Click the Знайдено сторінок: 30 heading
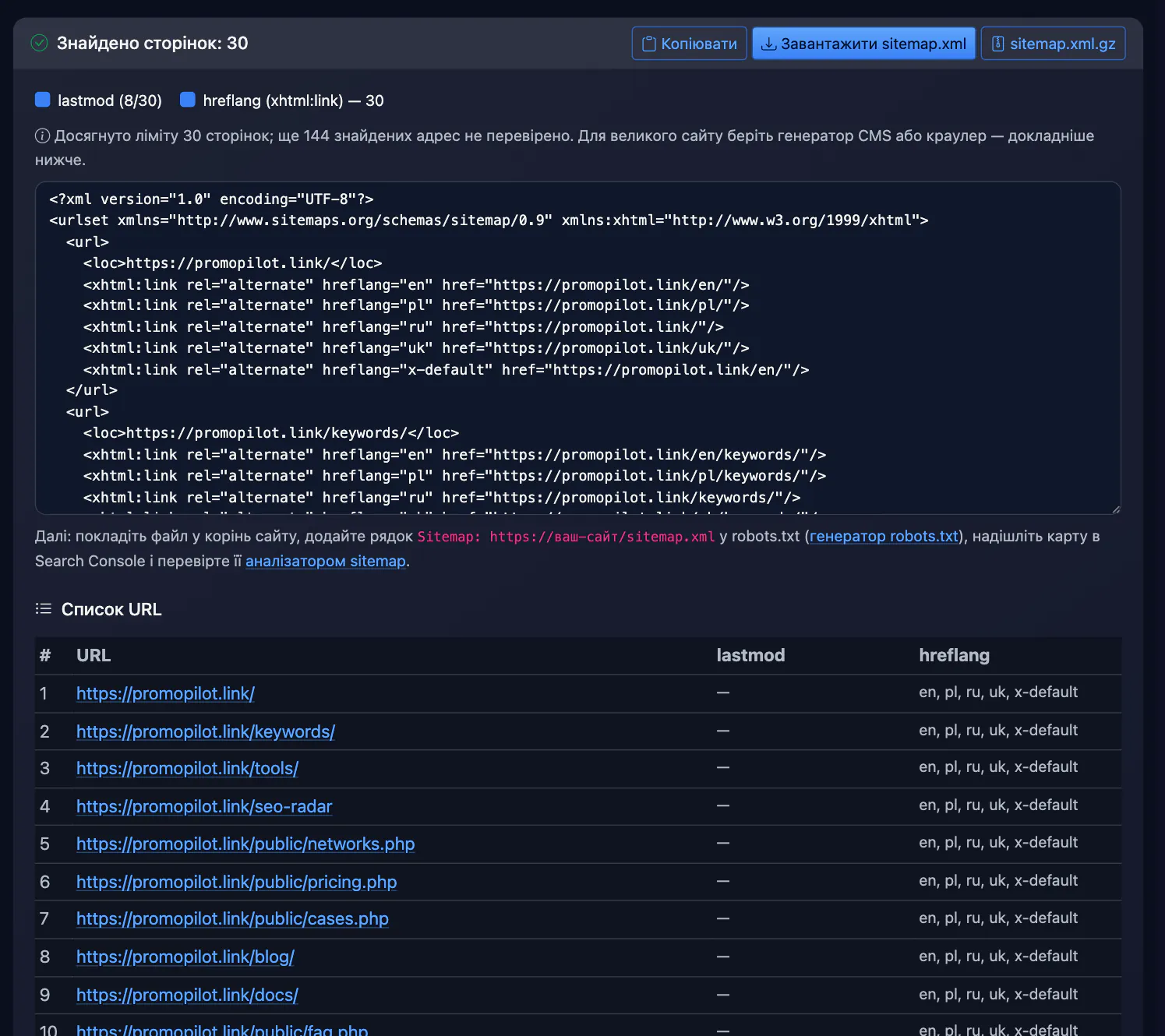 coord(152,44)
